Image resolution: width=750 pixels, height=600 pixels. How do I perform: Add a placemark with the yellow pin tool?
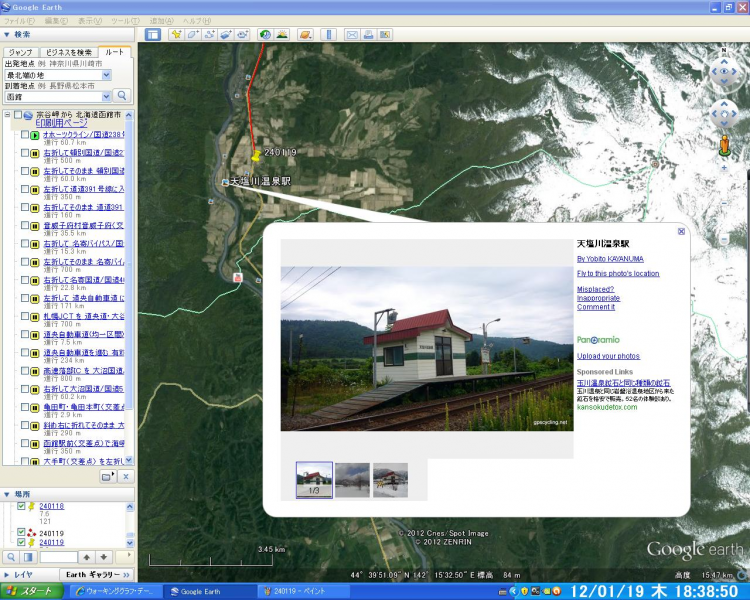coord(176,34)
